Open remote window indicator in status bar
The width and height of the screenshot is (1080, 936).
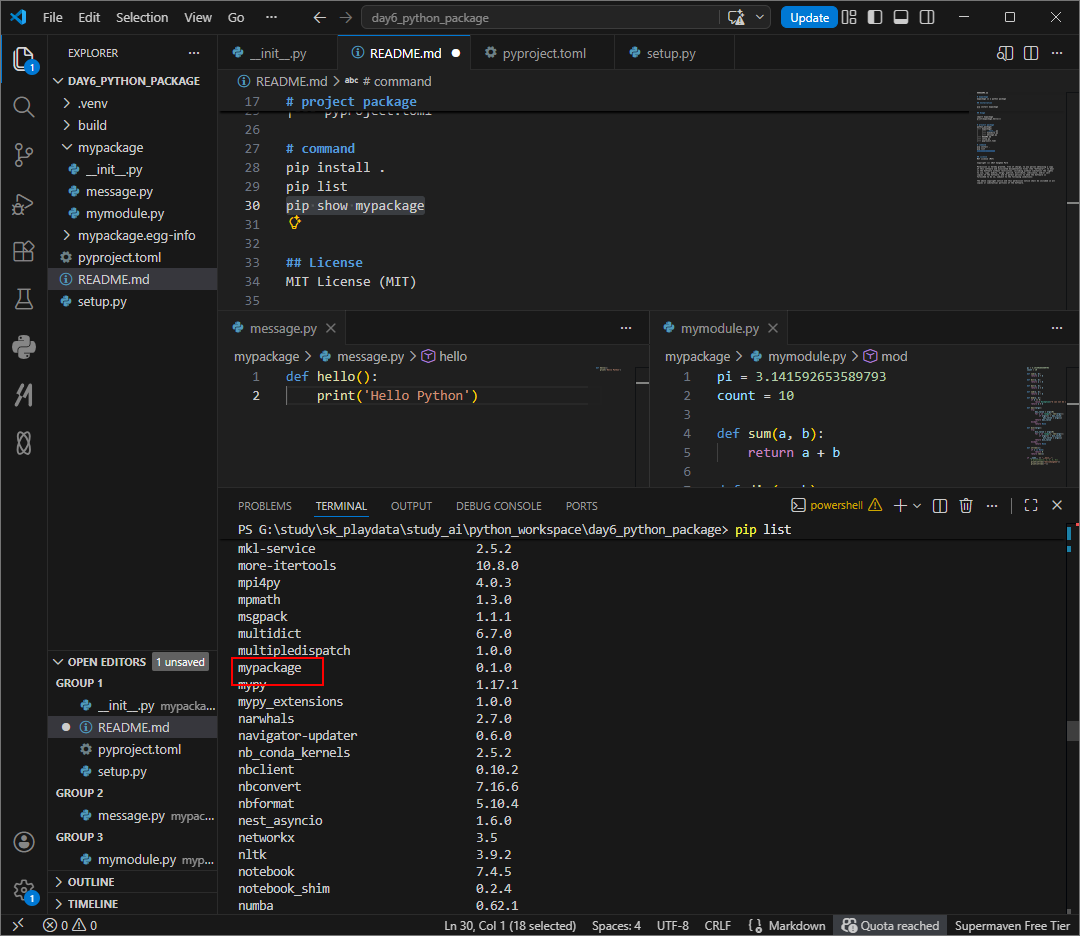coord(18,925)
